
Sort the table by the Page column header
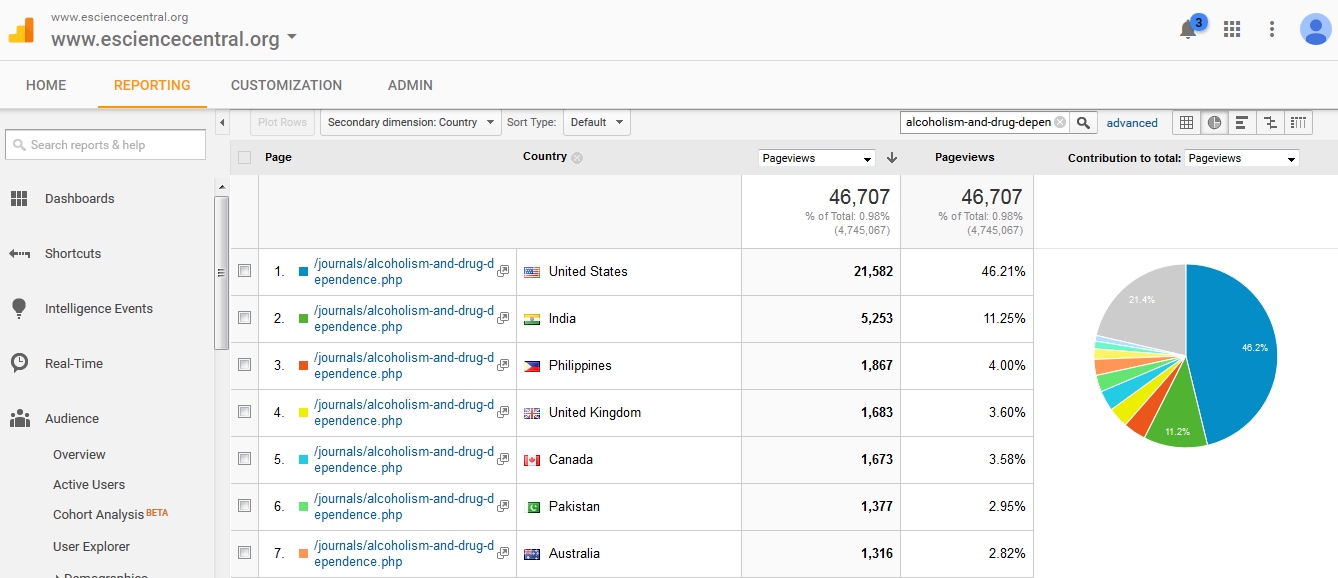pos(278,157)
